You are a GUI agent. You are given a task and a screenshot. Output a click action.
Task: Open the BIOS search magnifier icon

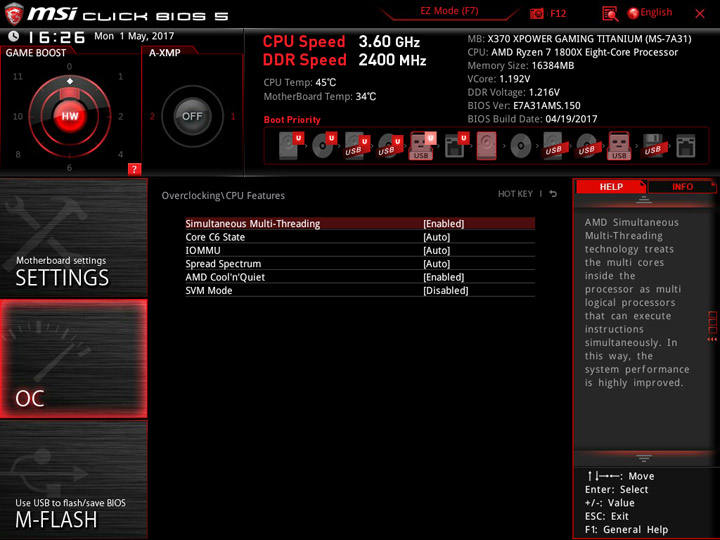tap(610, 14)
